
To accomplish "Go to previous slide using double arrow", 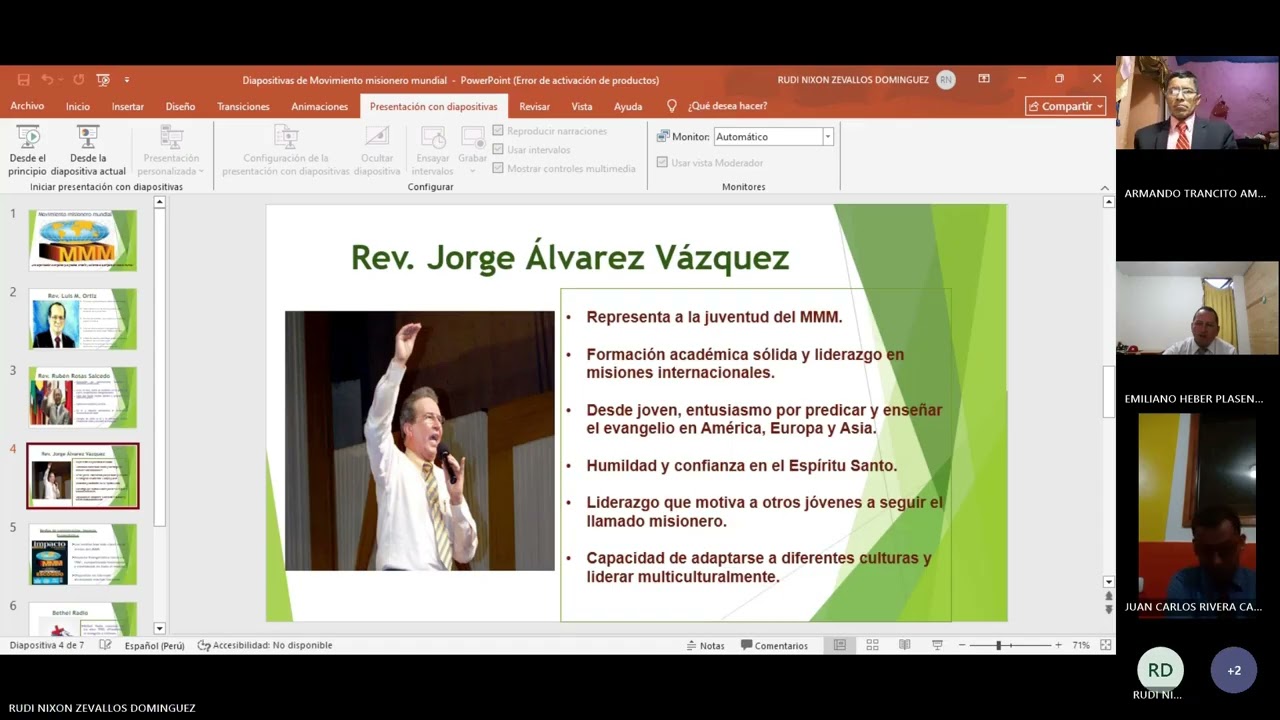I will 1108,596.
